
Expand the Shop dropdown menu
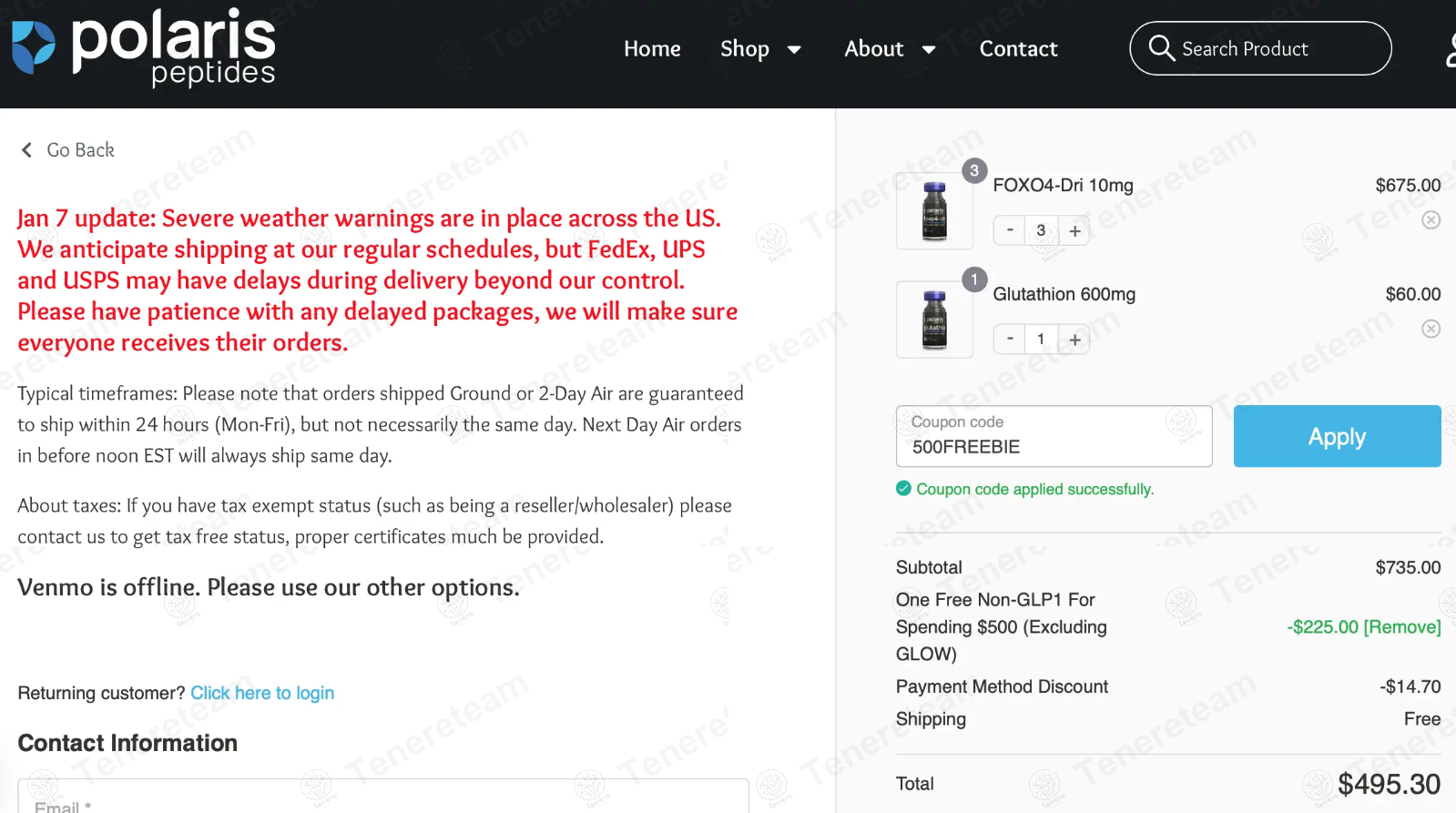[760, 49]
